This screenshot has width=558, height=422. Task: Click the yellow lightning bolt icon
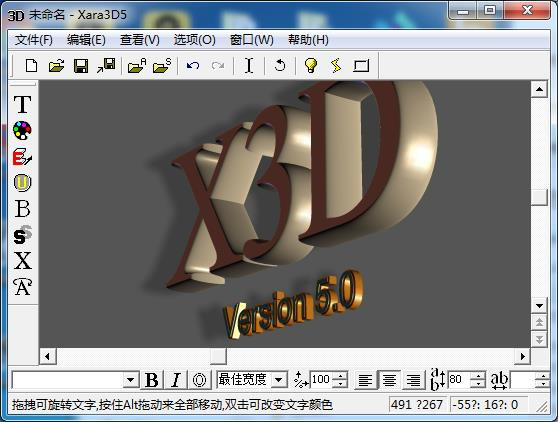click(x=336, y=66)
